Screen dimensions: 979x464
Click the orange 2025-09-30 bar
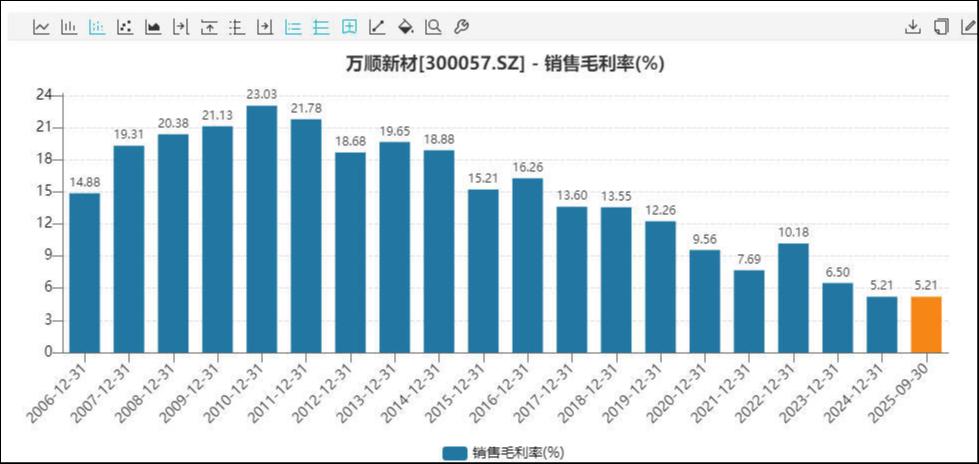pyautogui.click(x=926, y=324)
